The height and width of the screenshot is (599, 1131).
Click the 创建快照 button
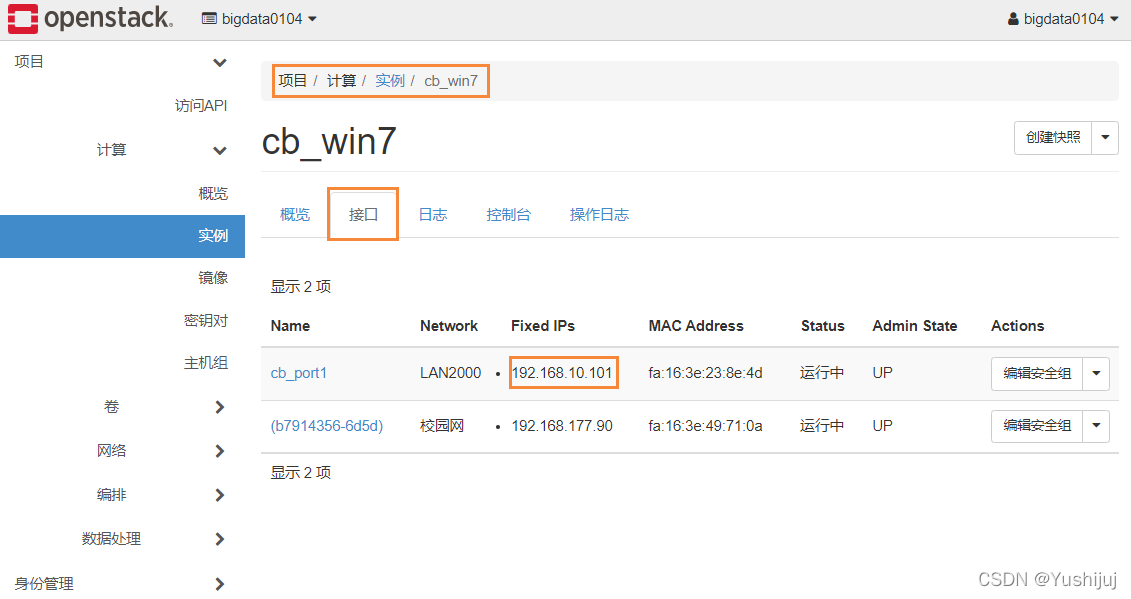(1053, 137)
